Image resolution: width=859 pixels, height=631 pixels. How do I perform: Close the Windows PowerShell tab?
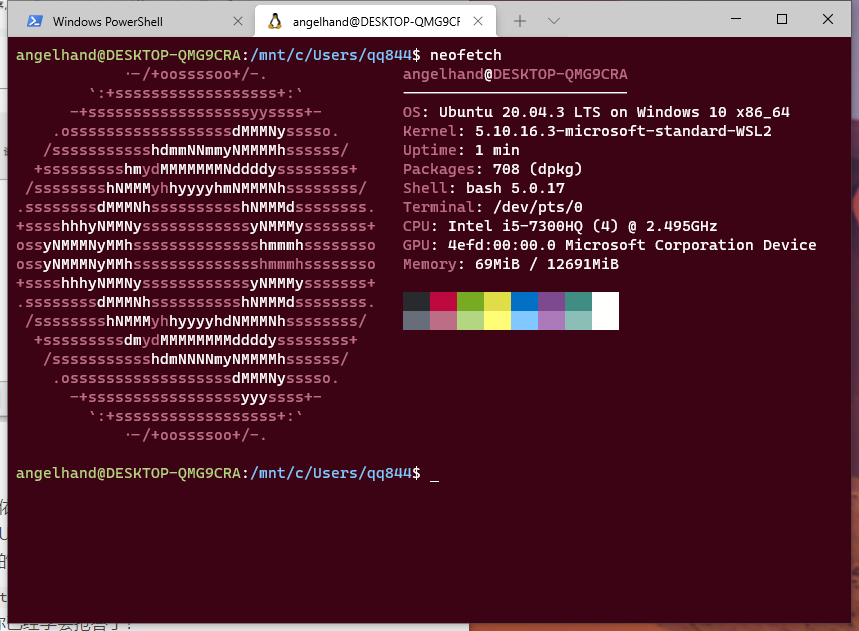(238, 21)
